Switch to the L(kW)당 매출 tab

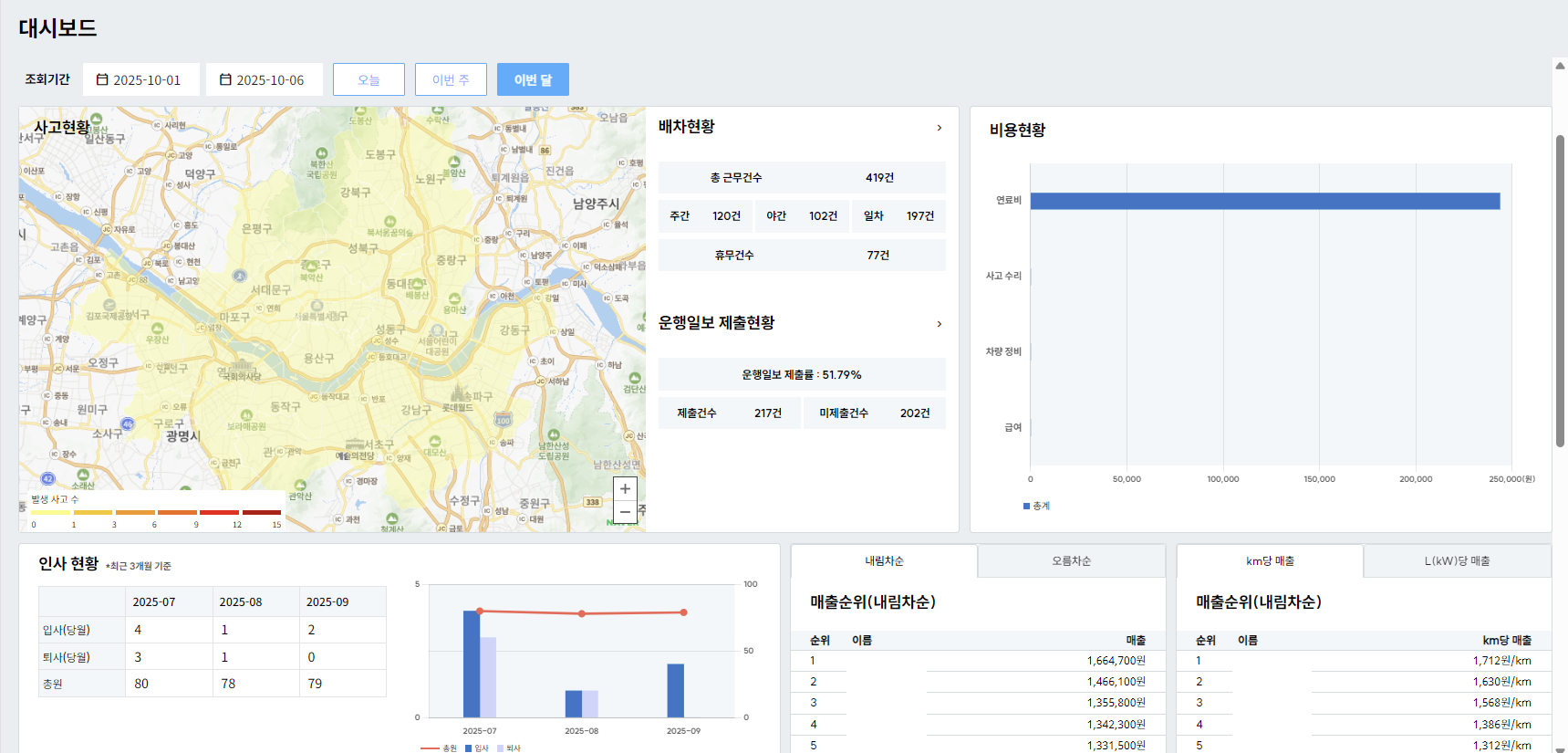point(1457,561)
